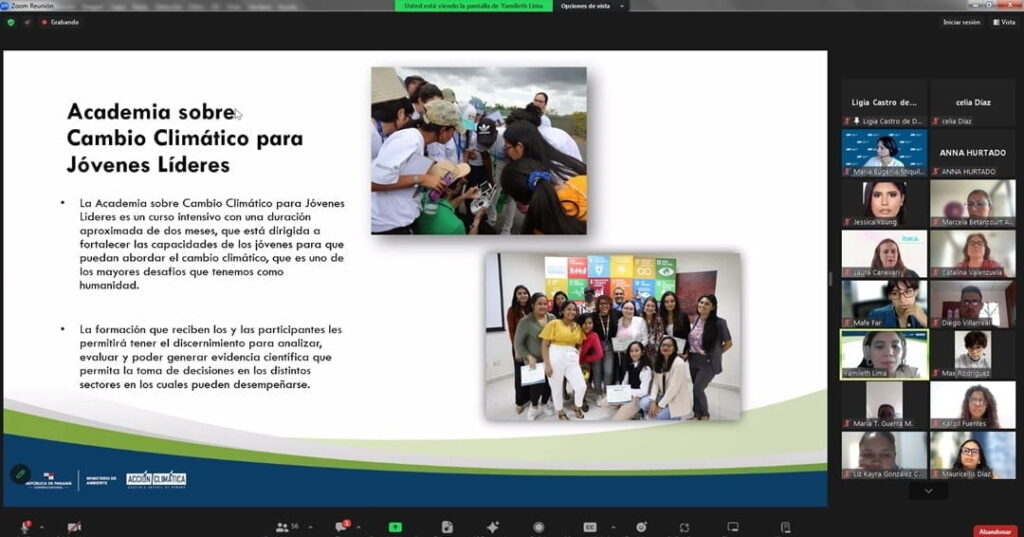Select Ligia Castro de D... participant tile
Image resolution: width=1024 pixels, height=537 pixels.
click(884, 103)
